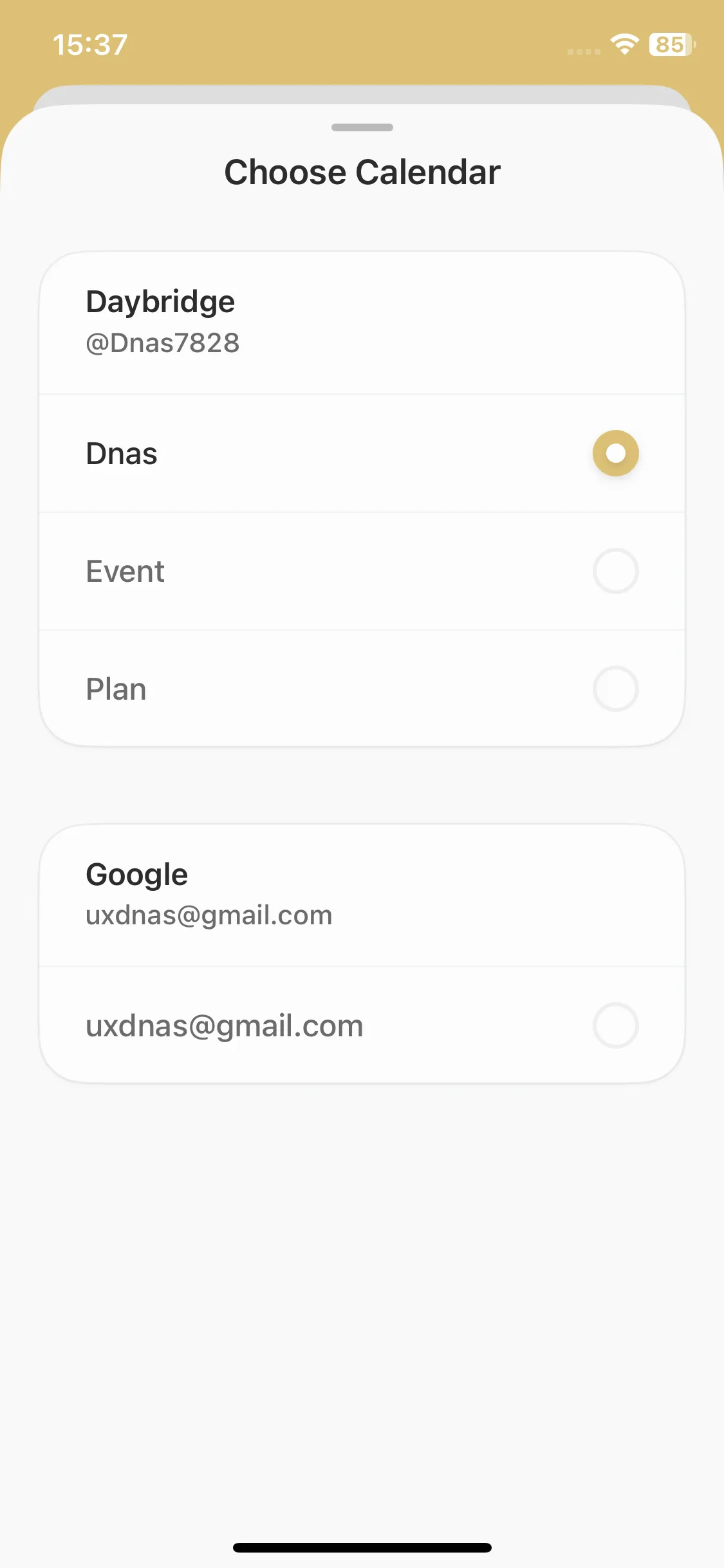The image size is (724, 1568).
Task: Tap the Daybridge account header
Action: click(x=161, y=301)
